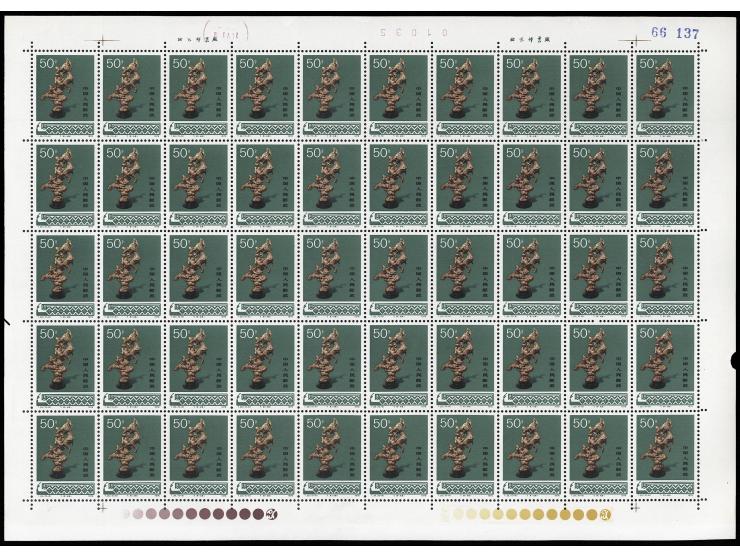
Task: Click the darkest yellow circle with emblem
Action: pos(605,514)
